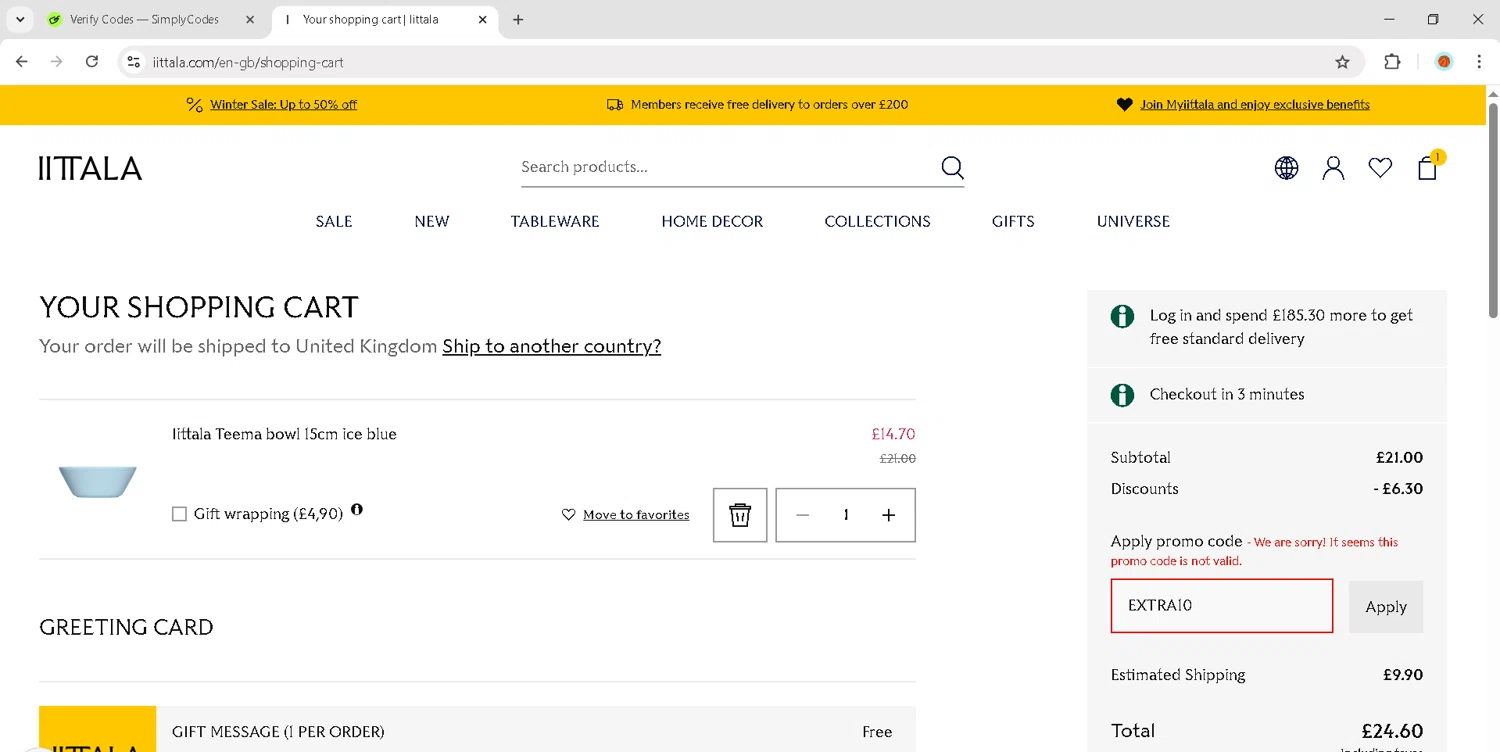
Task: Click Ship to another country link
Action: pyautogui.click(x=552, y=346)
